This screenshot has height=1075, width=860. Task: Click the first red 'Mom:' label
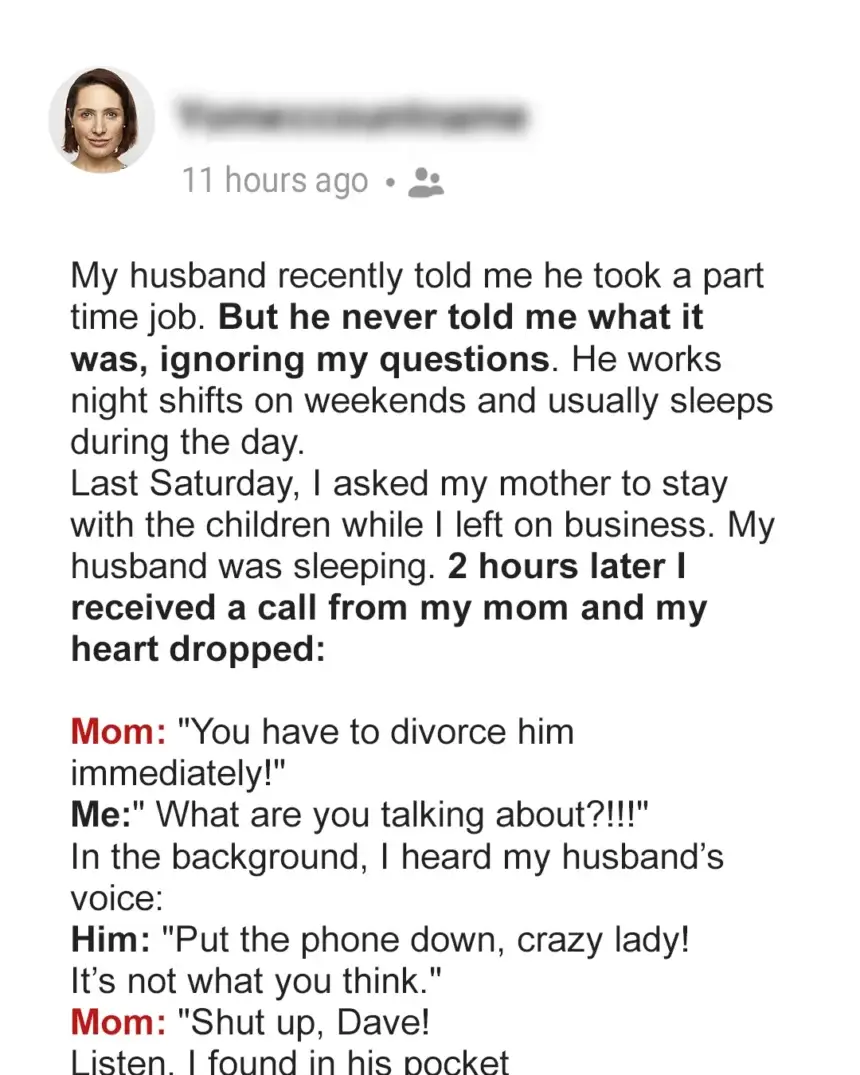coord(118,732)
